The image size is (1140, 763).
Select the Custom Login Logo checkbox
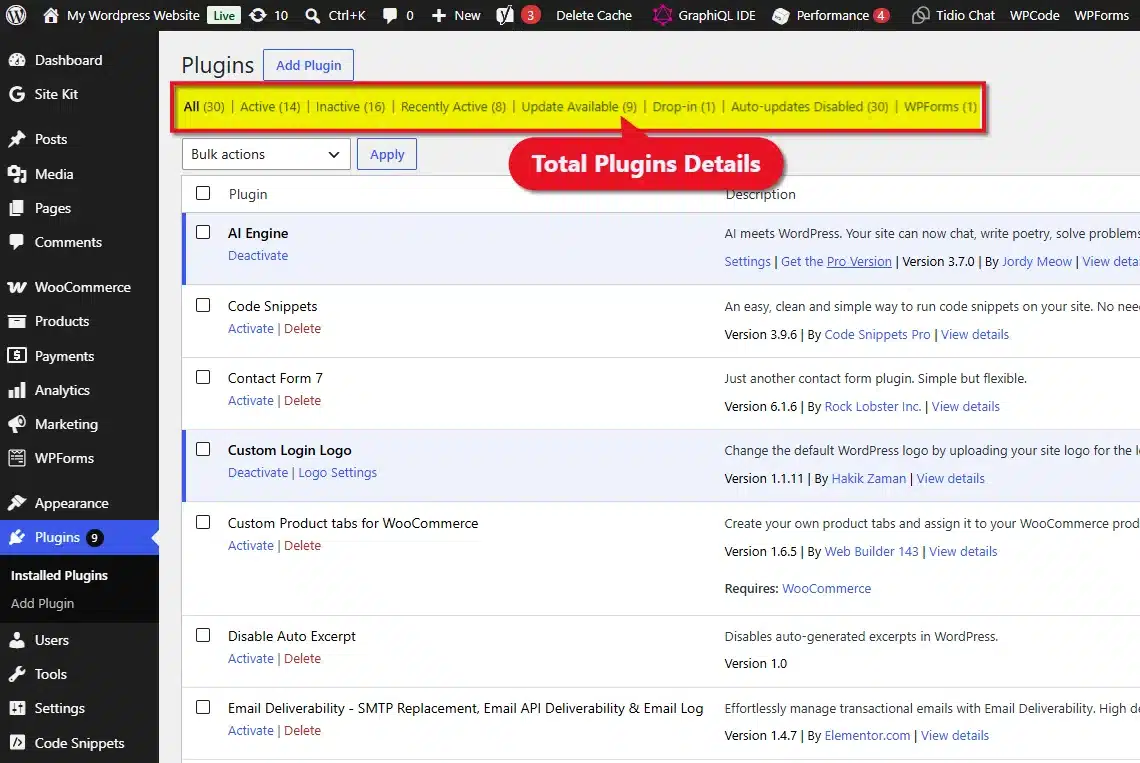(x=203, y=450)
